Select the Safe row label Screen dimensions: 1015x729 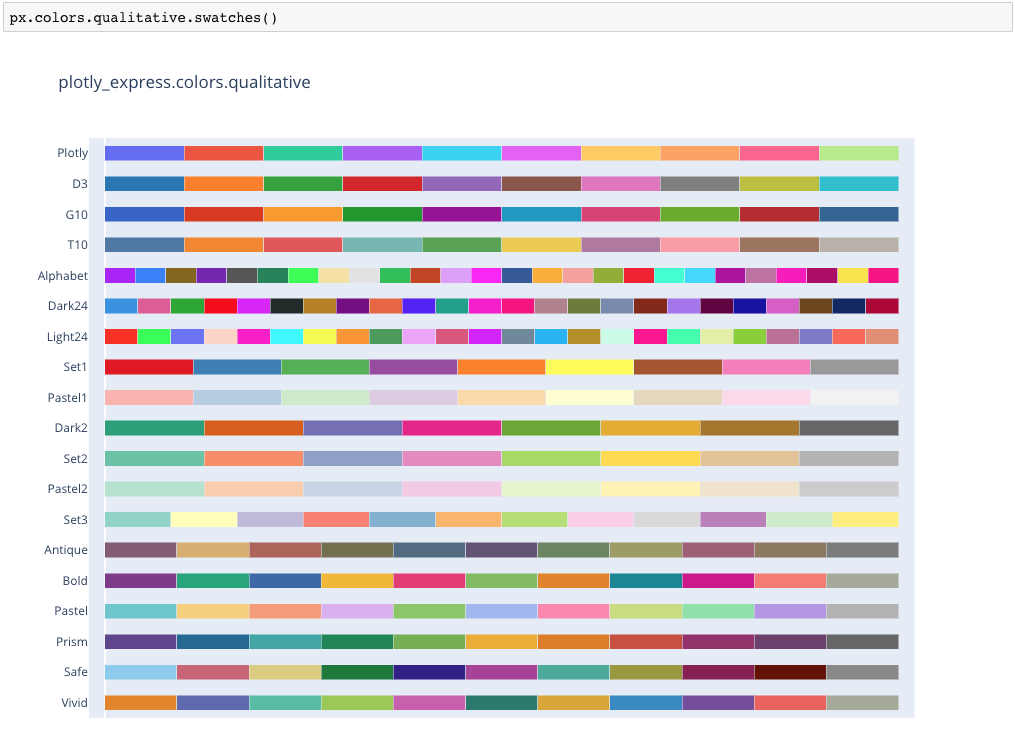[76, 672]
